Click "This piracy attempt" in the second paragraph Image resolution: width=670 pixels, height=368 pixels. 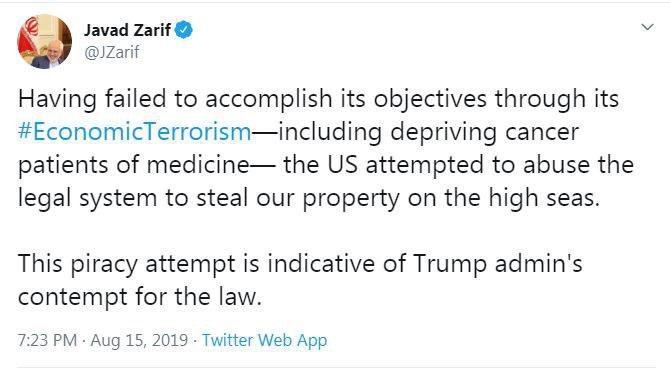coord(126,264)
